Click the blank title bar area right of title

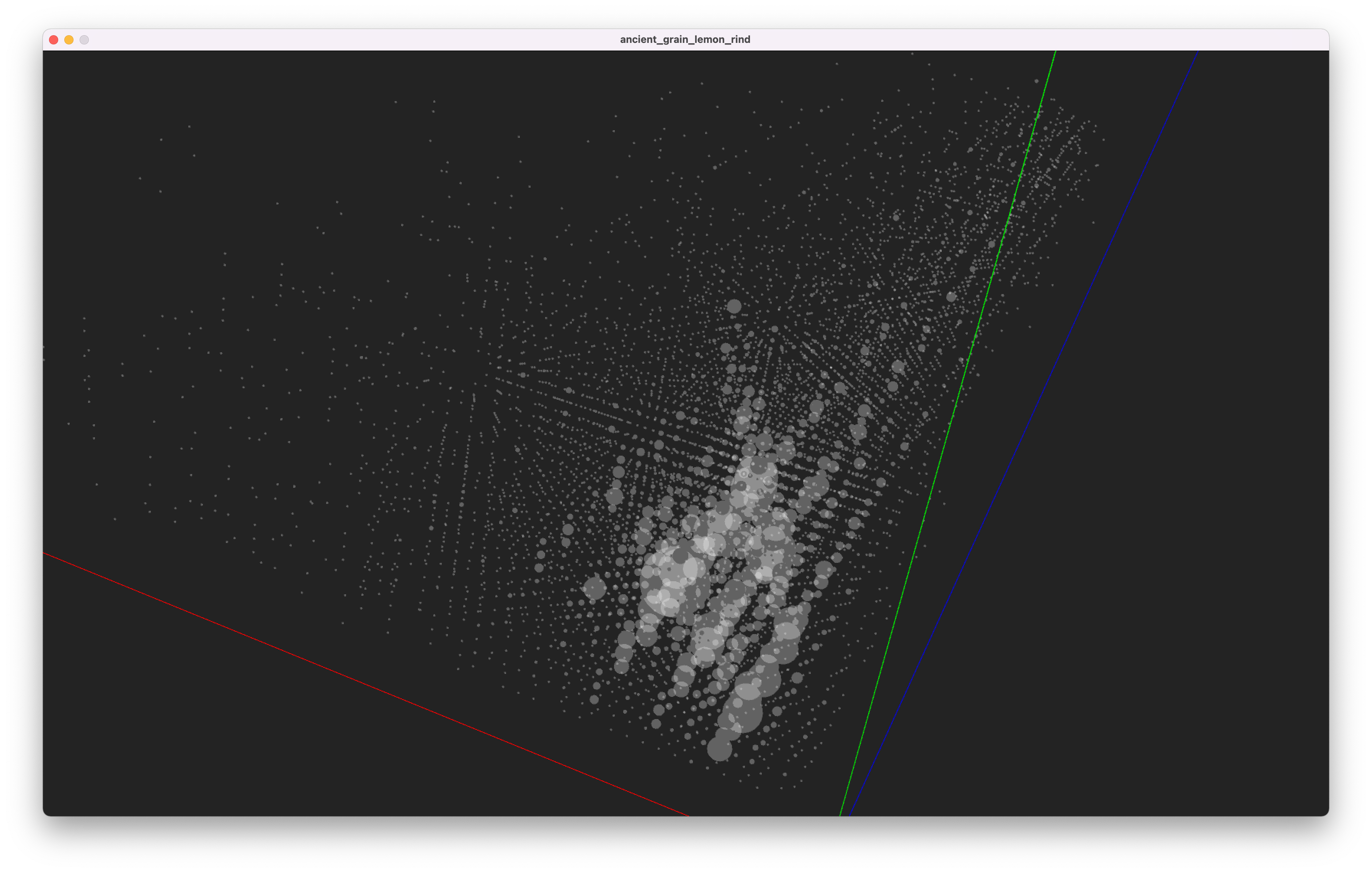(1026, 40)
